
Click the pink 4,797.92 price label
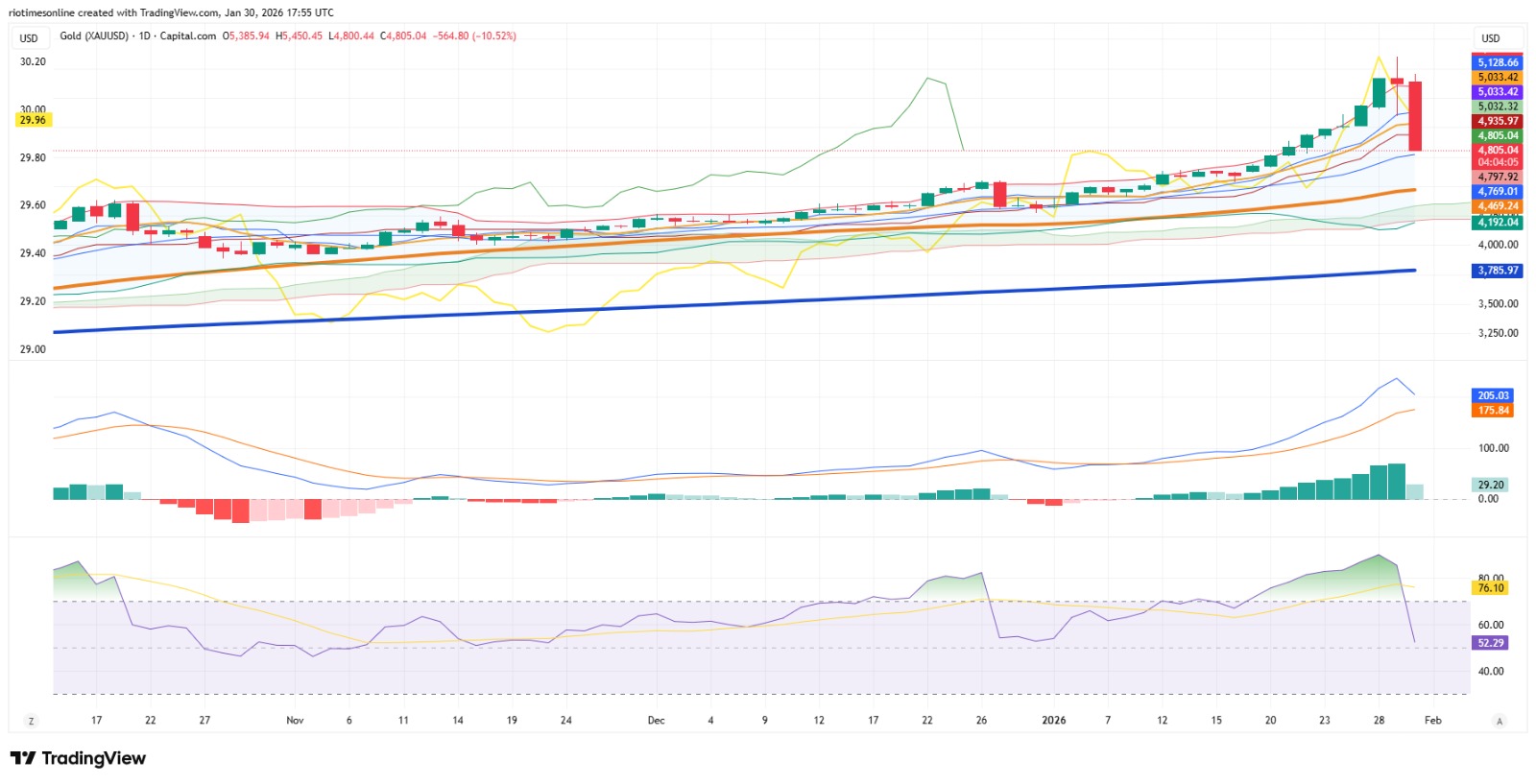[x=1498, y=177]
